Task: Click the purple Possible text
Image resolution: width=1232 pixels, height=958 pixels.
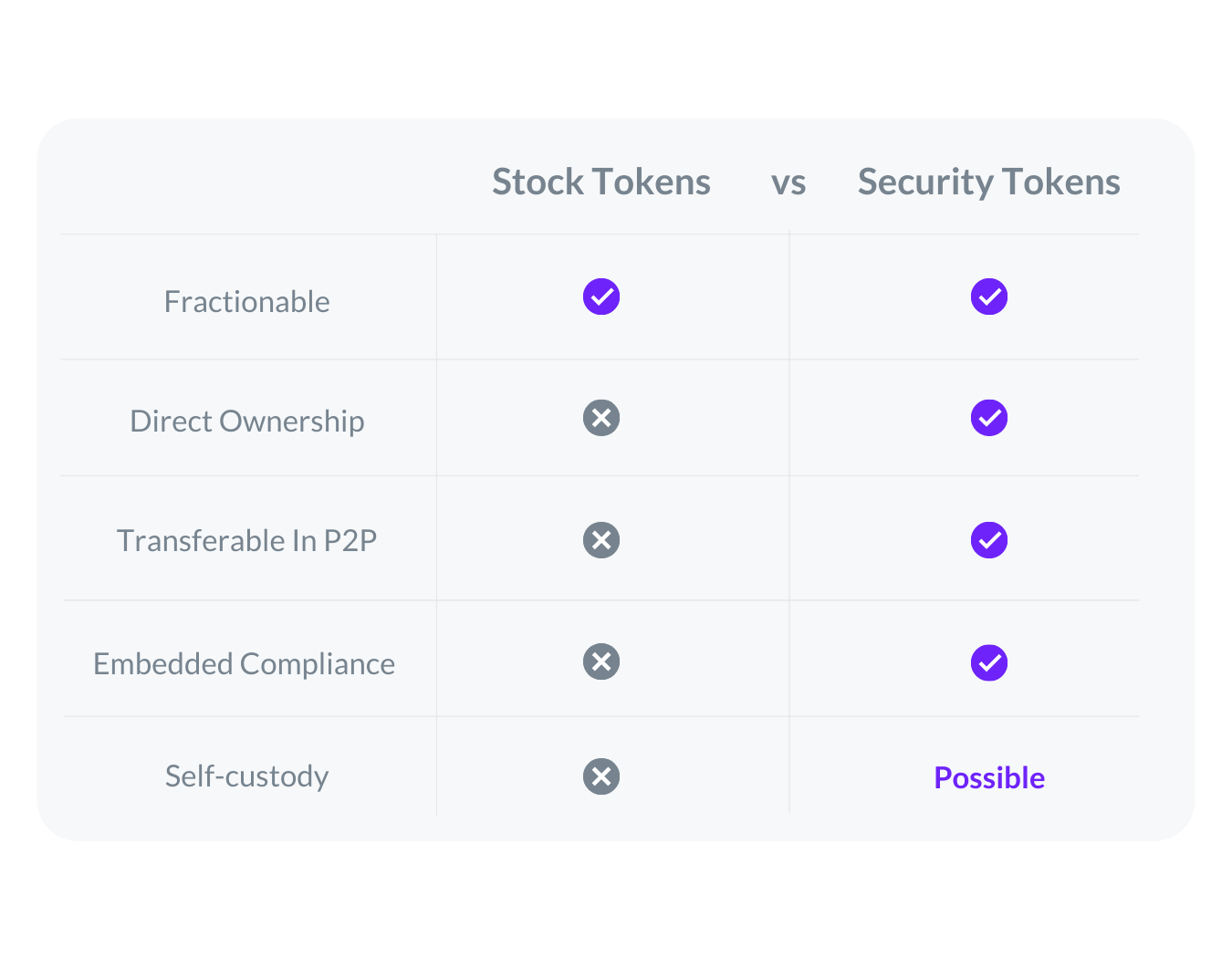Action: (x=989, y=777)
